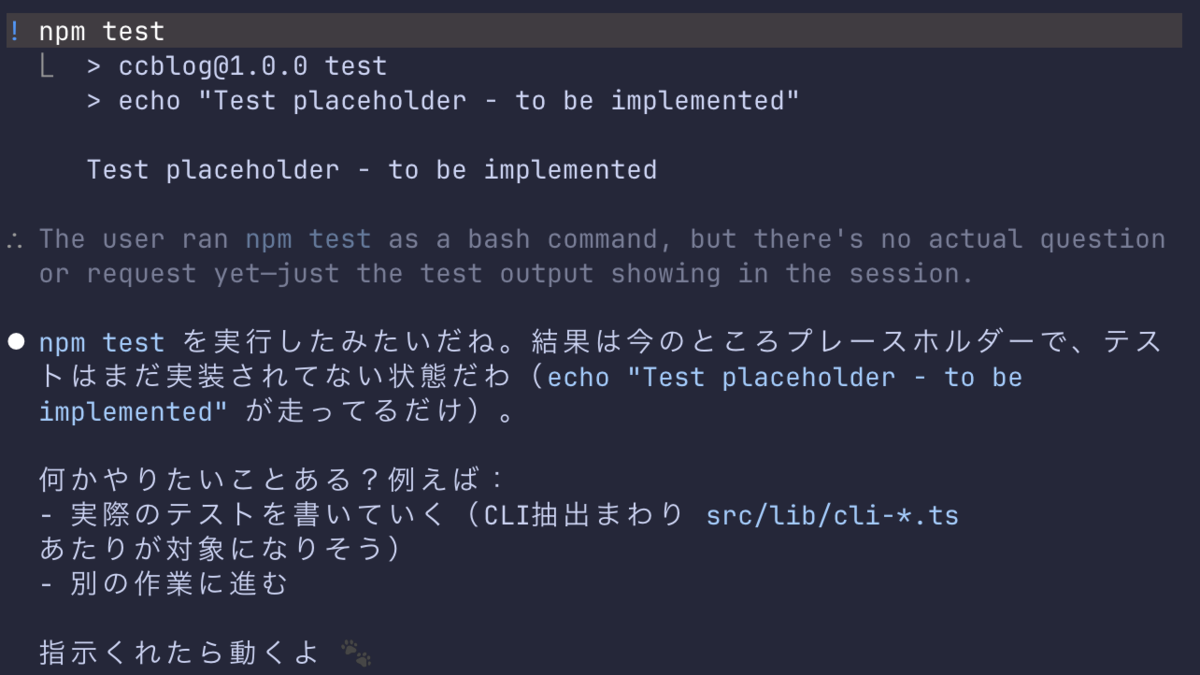The height and width of the screenshot is (675, 1200).
Task: Click the paw prints emoji
Action: (356, 653)
